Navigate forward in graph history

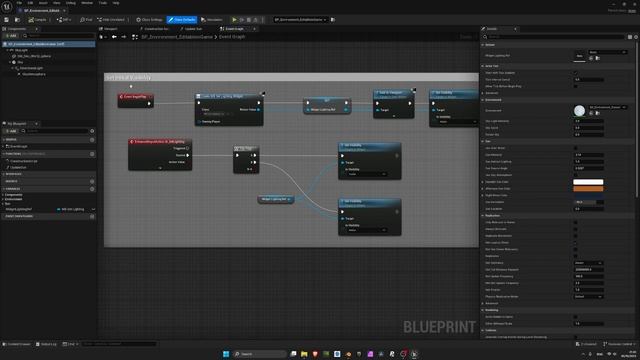tap(124, 37)
